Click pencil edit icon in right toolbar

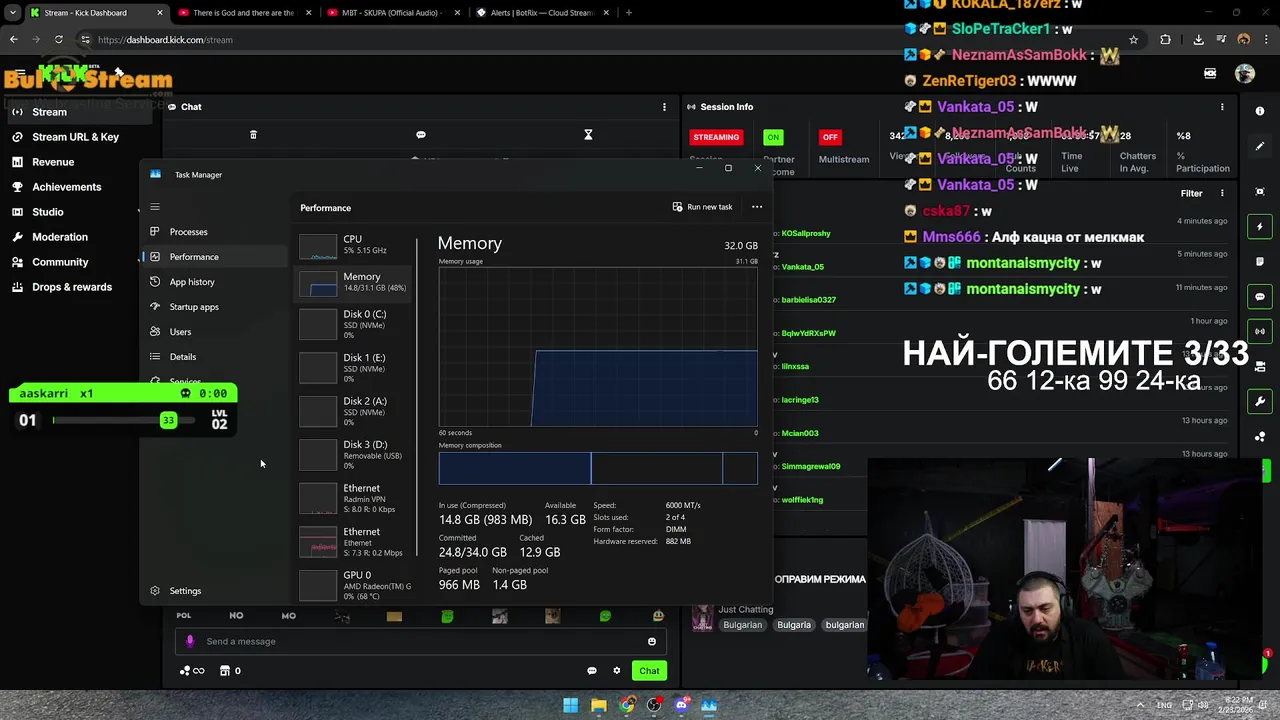(1260, 146)
